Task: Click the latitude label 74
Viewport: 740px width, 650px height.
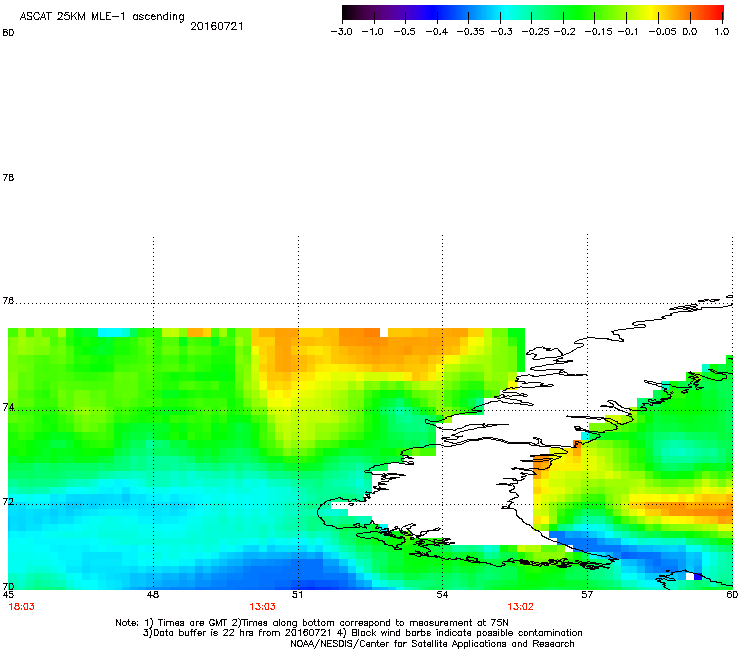Action: (x=8, y=407)
